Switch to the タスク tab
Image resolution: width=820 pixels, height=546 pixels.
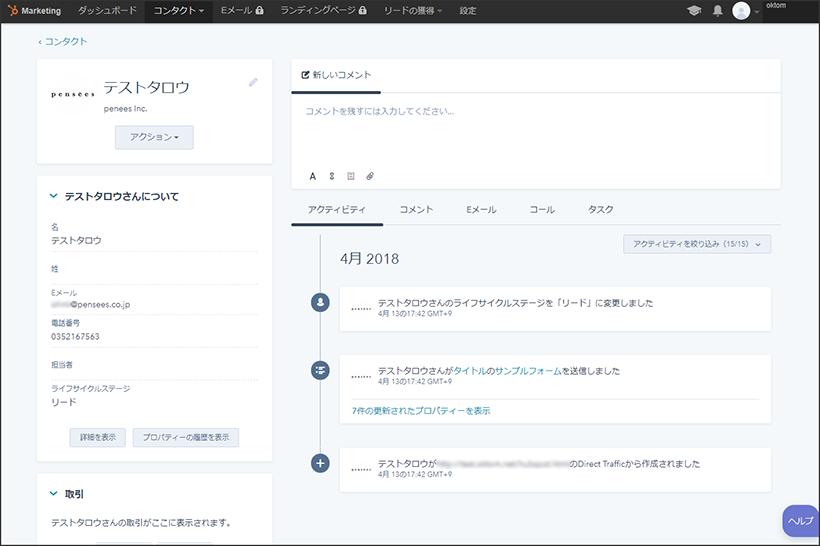point(600,210)
